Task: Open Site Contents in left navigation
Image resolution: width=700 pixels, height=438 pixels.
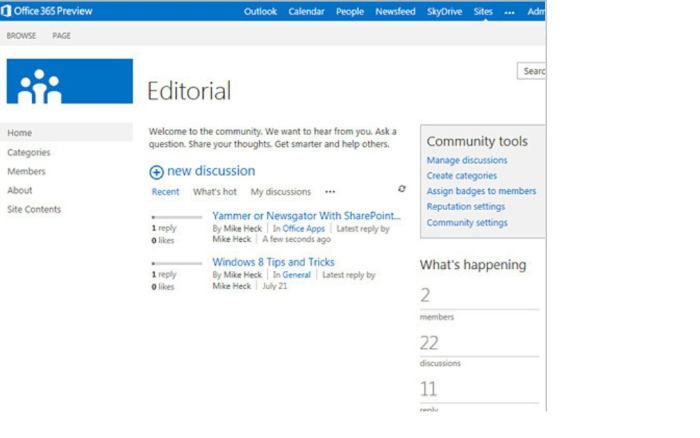Action: 34,209
